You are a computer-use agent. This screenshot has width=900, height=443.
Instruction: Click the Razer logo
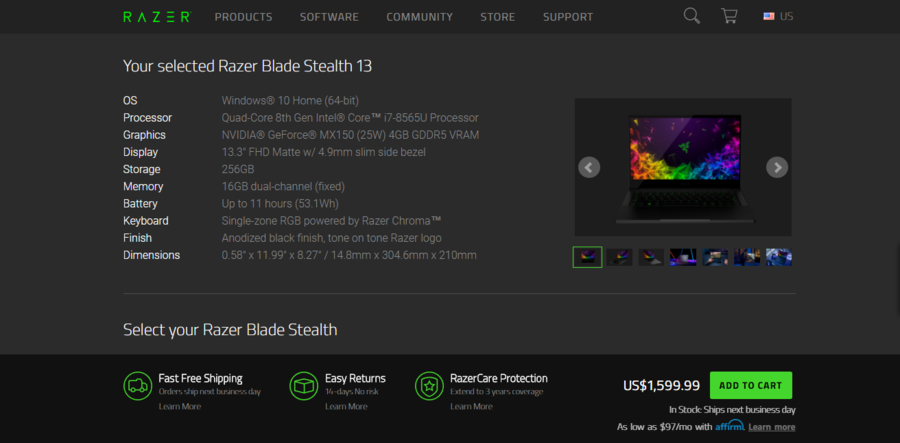tap(157, 17)
